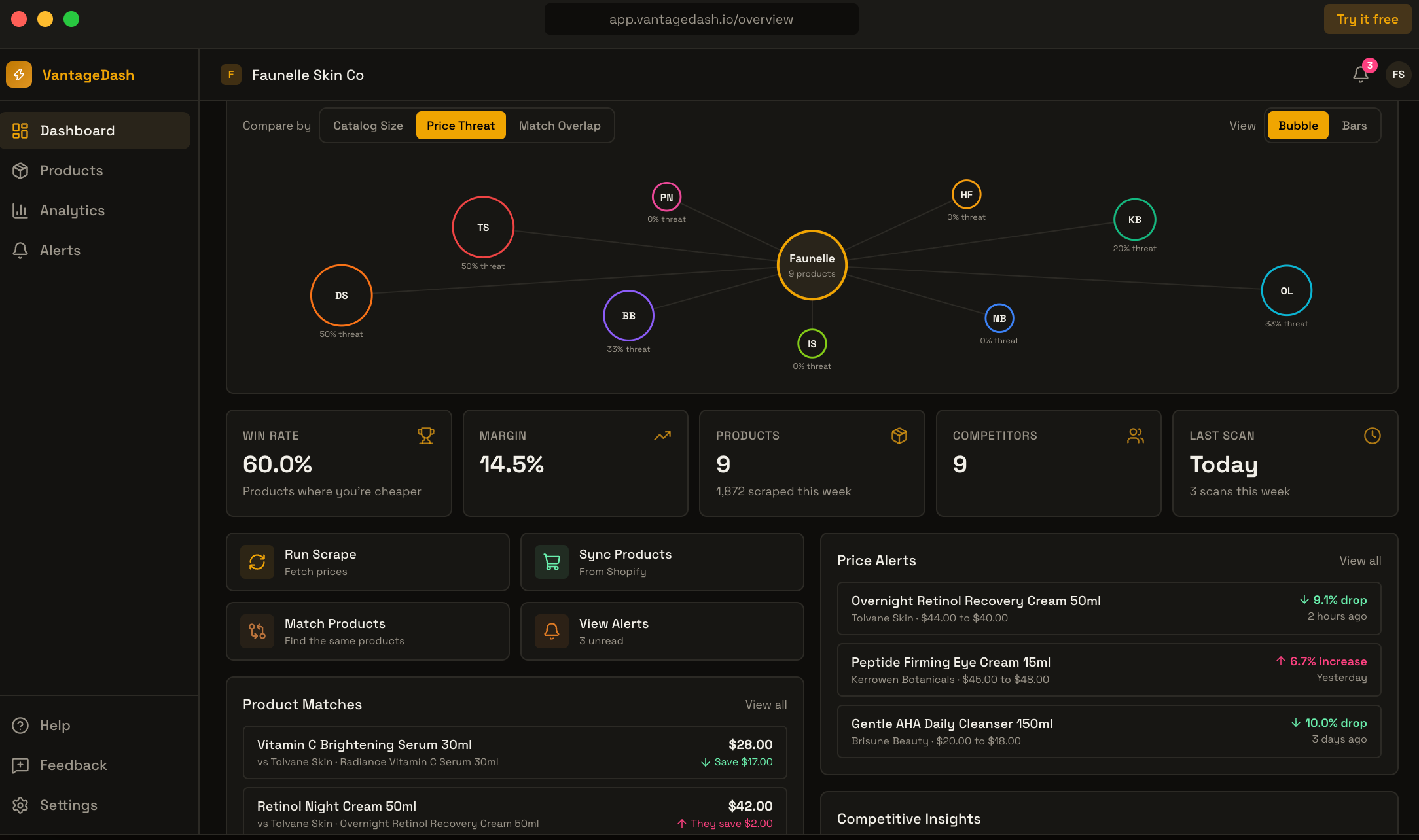Click the View Alerts bell icon
Viewport: 1419px width, 840px height.
click(552, 631)
